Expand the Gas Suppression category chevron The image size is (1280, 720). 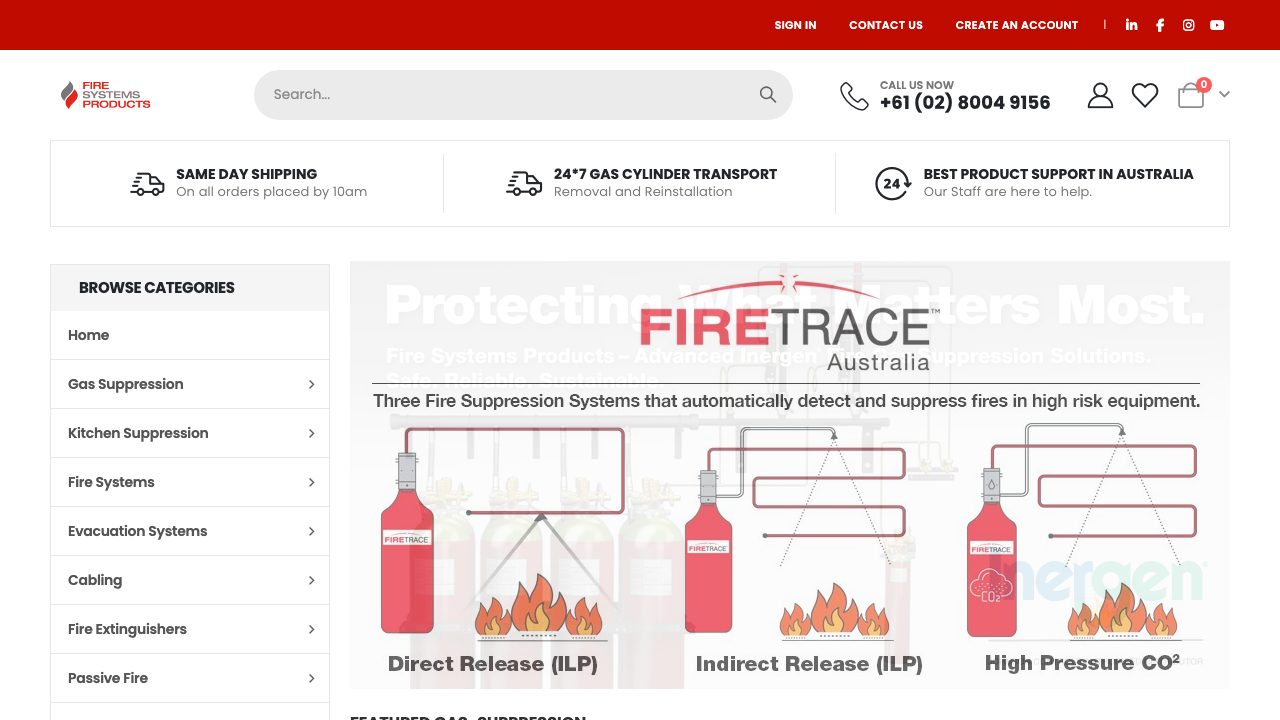coord(311,384)
